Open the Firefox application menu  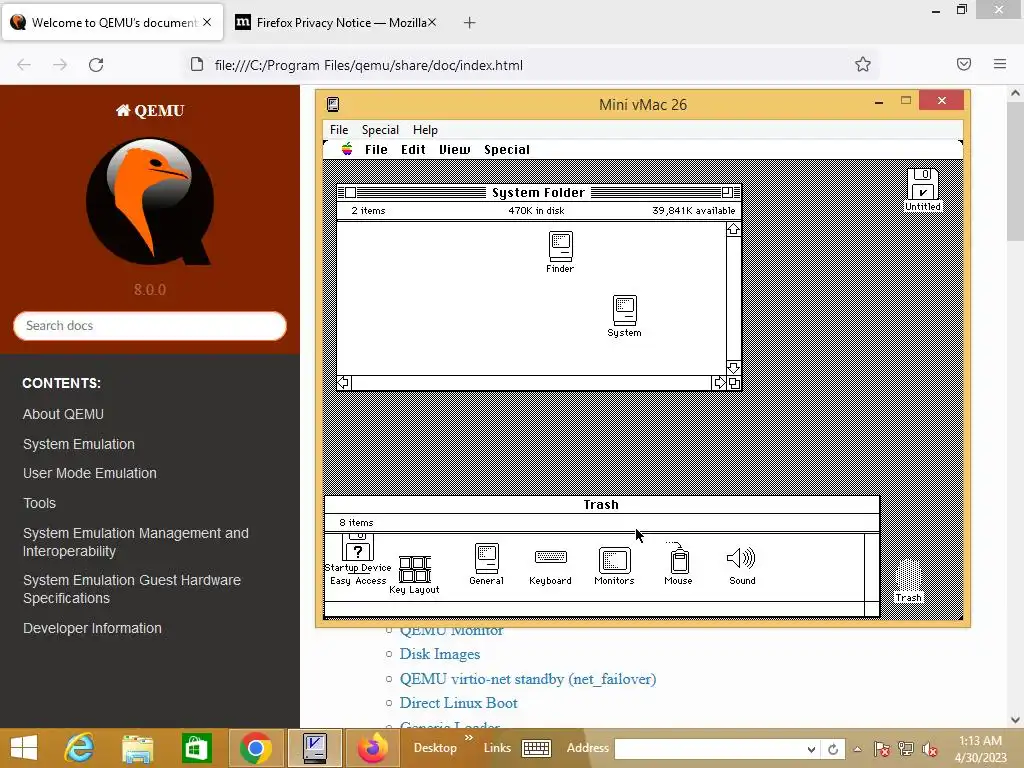pyautogui.click(x=1000, y=64)
